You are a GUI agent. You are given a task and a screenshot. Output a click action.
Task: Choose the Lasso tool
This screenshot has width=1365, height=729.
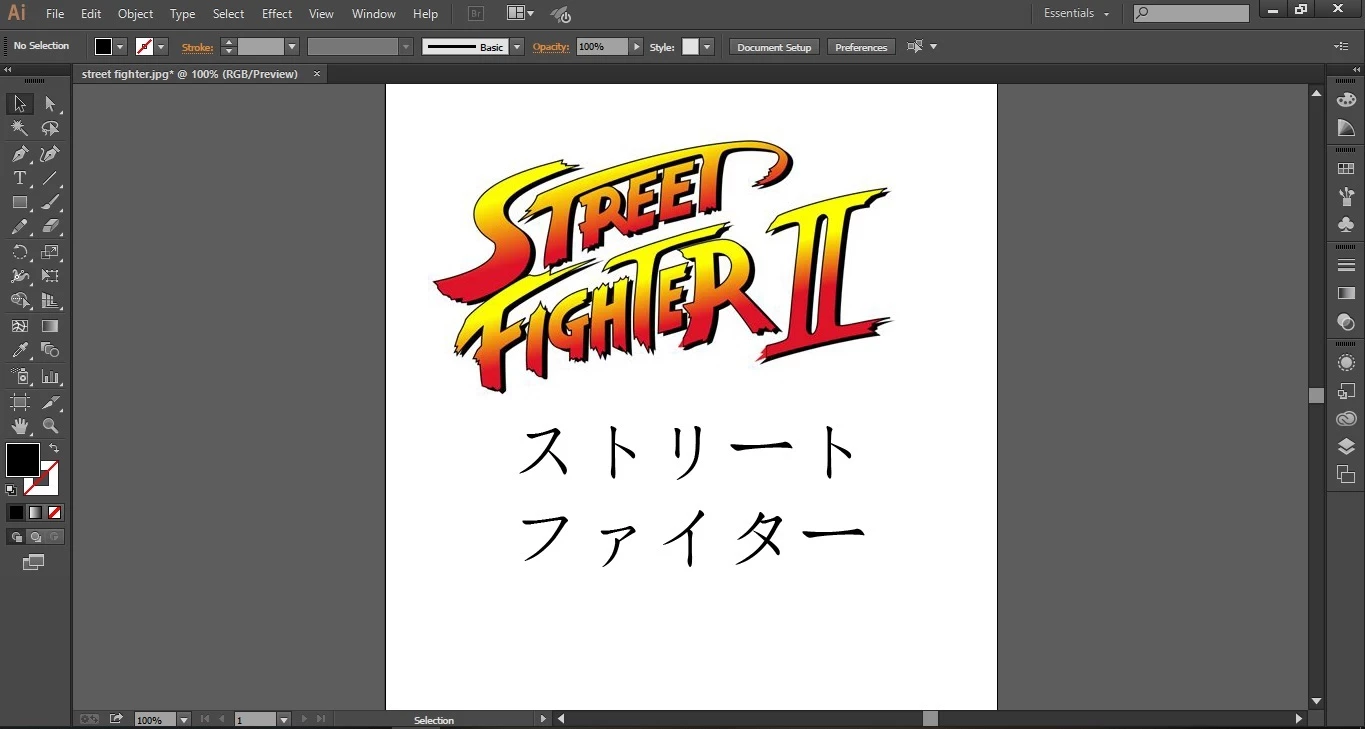[x=50, y=129]
